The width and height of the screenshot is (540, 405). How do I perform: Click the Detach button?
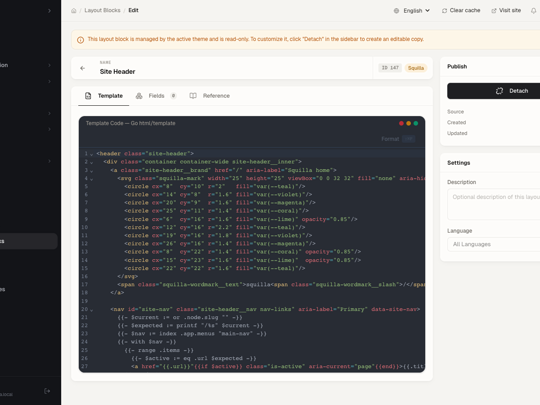click(x=494, y=91)
